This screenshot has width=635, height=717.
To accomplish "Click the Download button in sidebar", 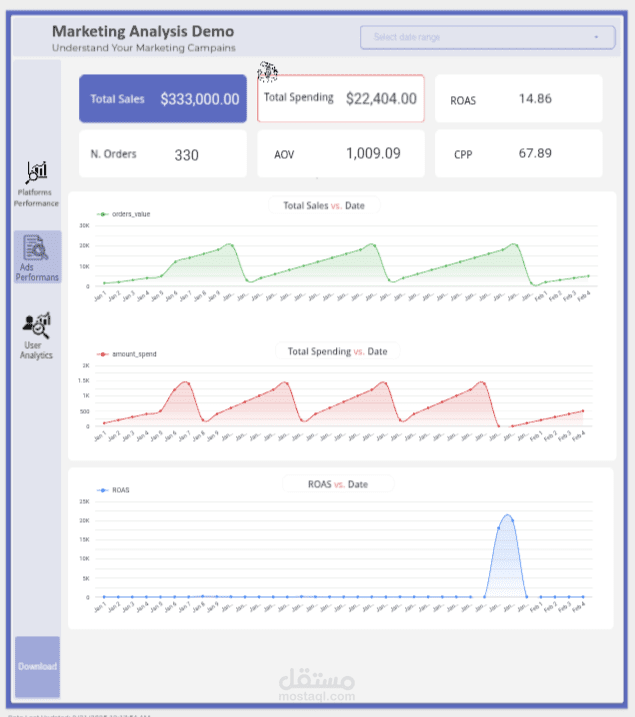I will click(37, 667).
